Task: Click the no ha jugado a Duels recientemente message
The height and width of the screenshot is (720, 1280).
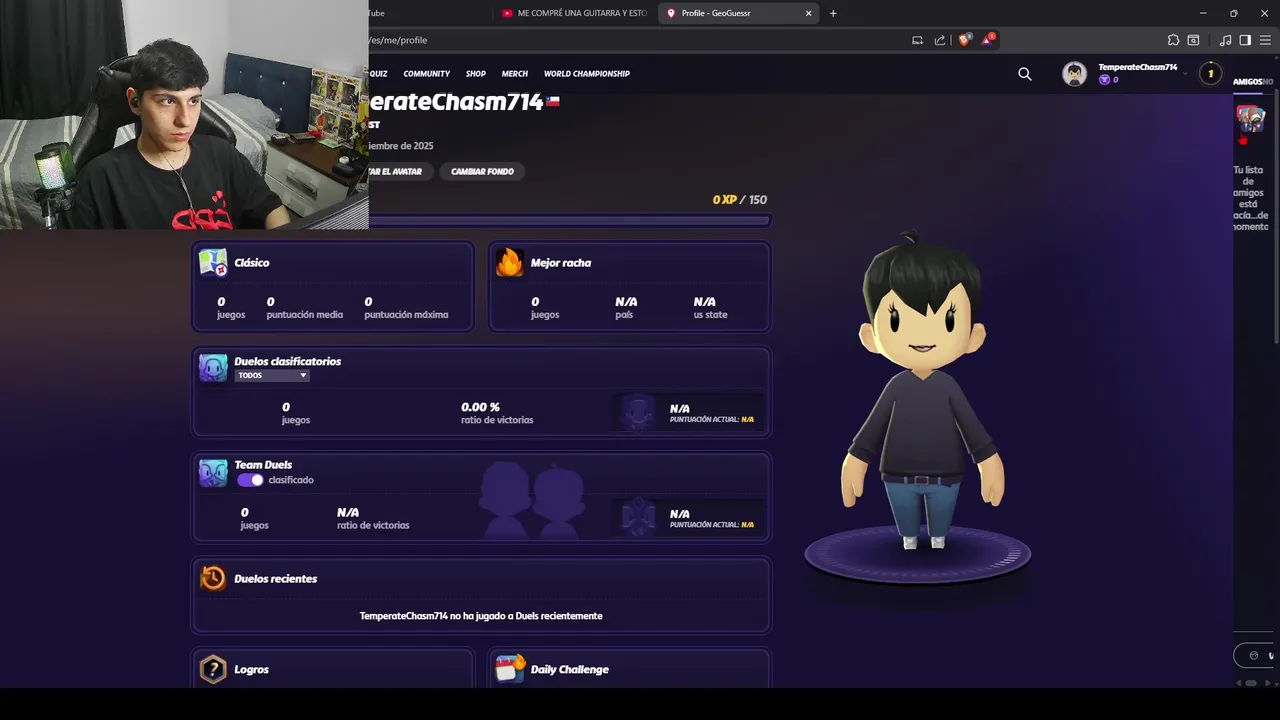Action: coord(481,616)
